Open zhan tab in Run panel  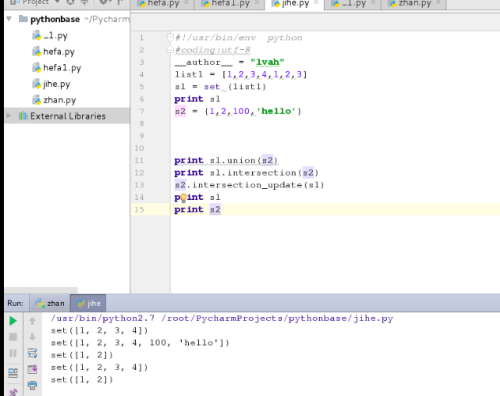pos(50,303)
